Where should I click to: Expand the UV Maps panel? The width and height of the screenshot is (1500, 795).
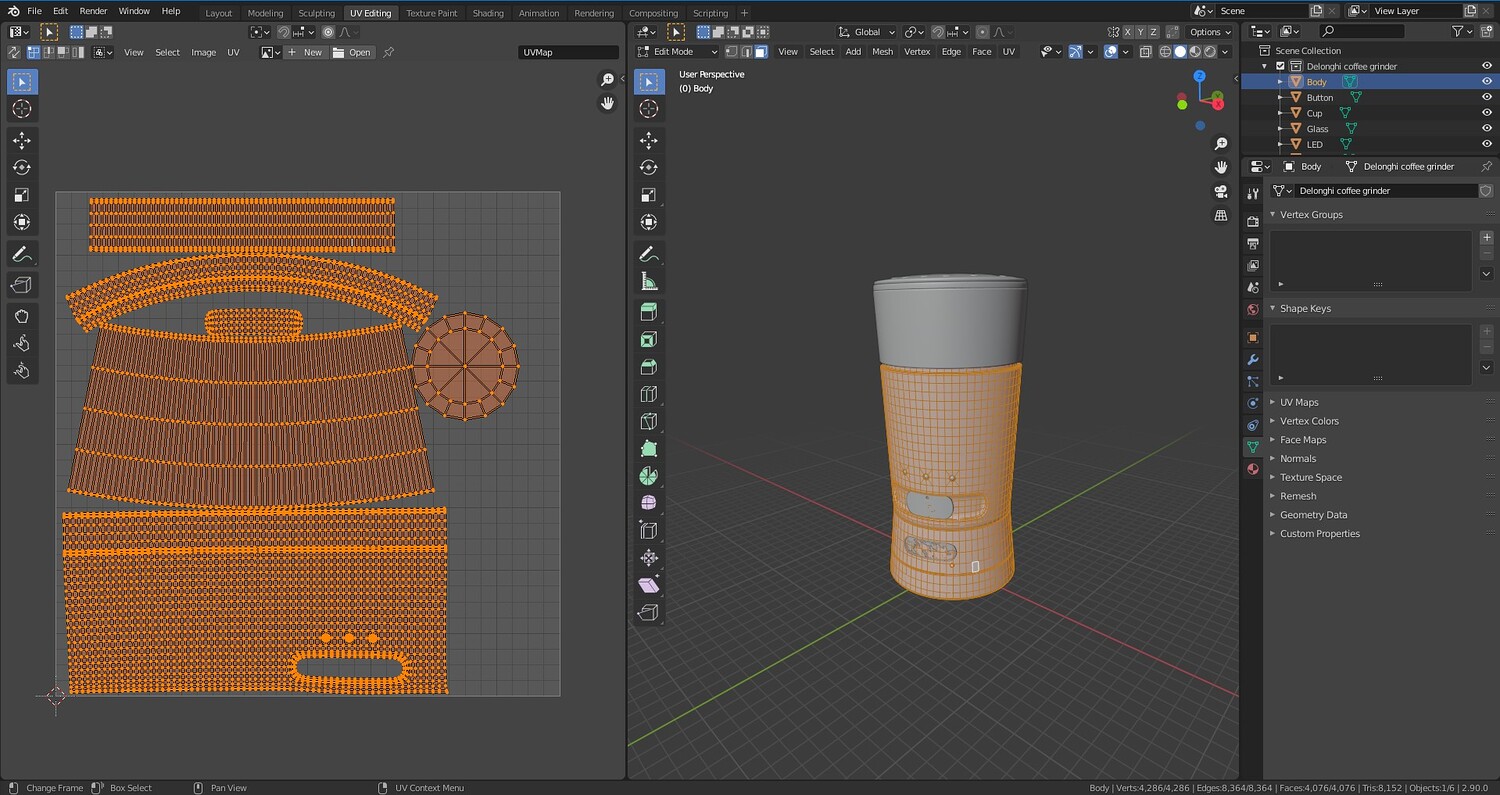pos(1299,402)
